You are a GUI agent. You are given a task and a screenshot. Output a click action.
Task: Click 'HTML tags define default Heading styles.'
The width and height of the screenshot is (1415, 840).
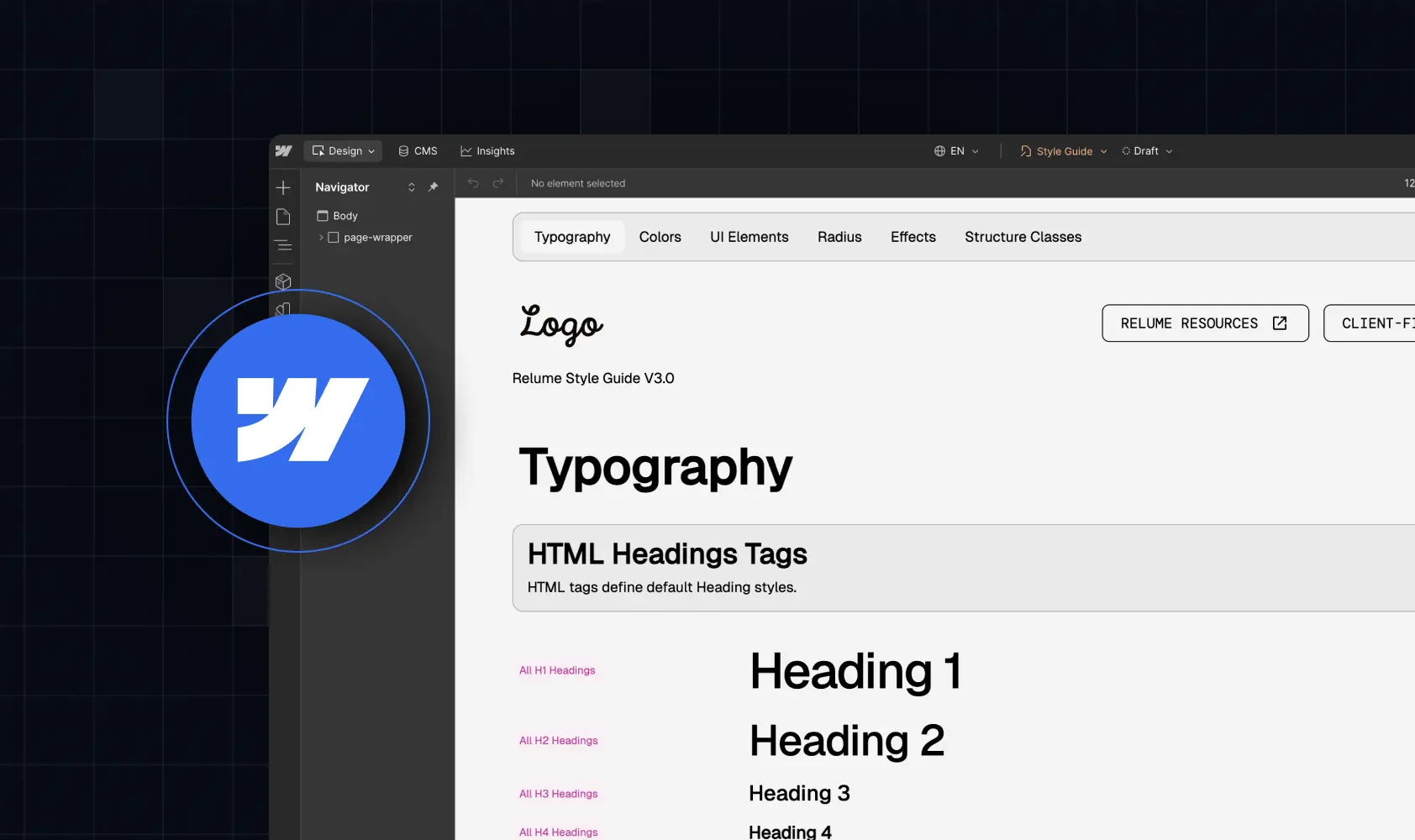[x=662, y=587]
